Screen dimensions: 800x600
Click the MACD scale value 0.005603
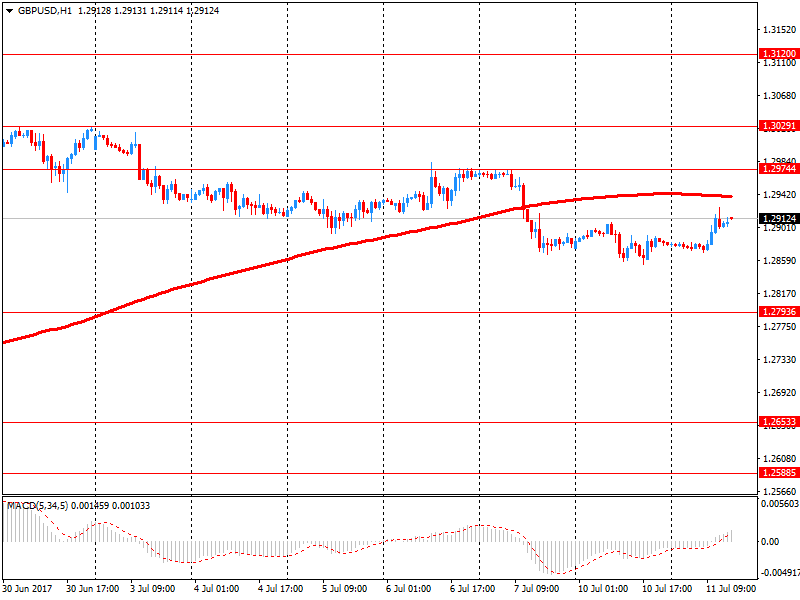[x=780, y=504]
